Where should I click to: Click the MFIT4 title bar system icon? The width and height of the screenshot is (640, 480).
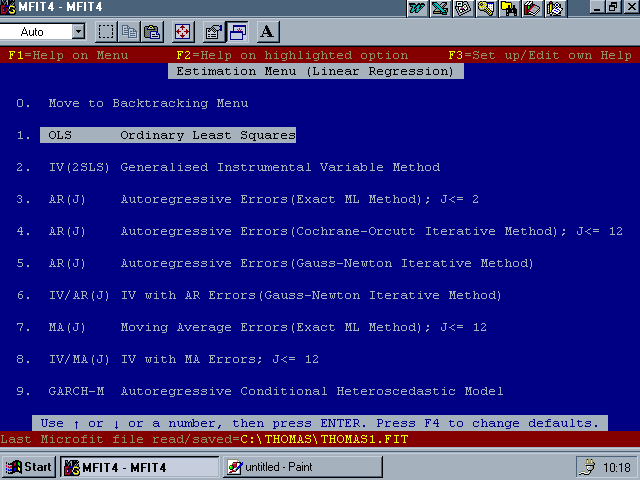click(7, 7)
